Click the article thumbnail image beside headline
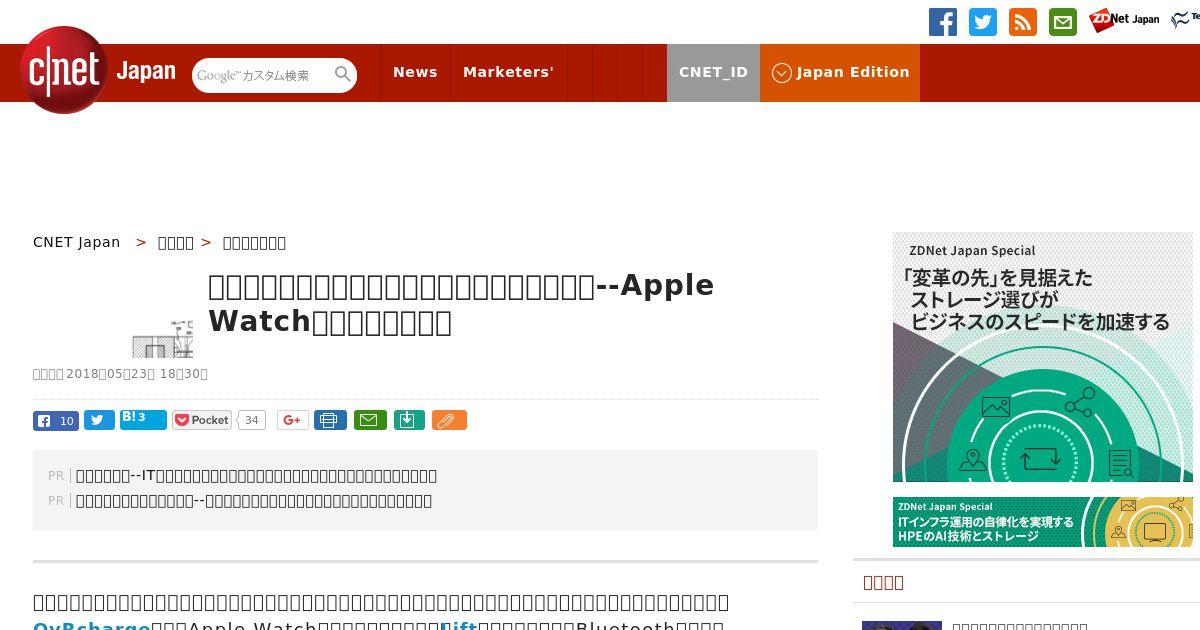The width and height of the screenshot is (1200, 630). (163, 338)
